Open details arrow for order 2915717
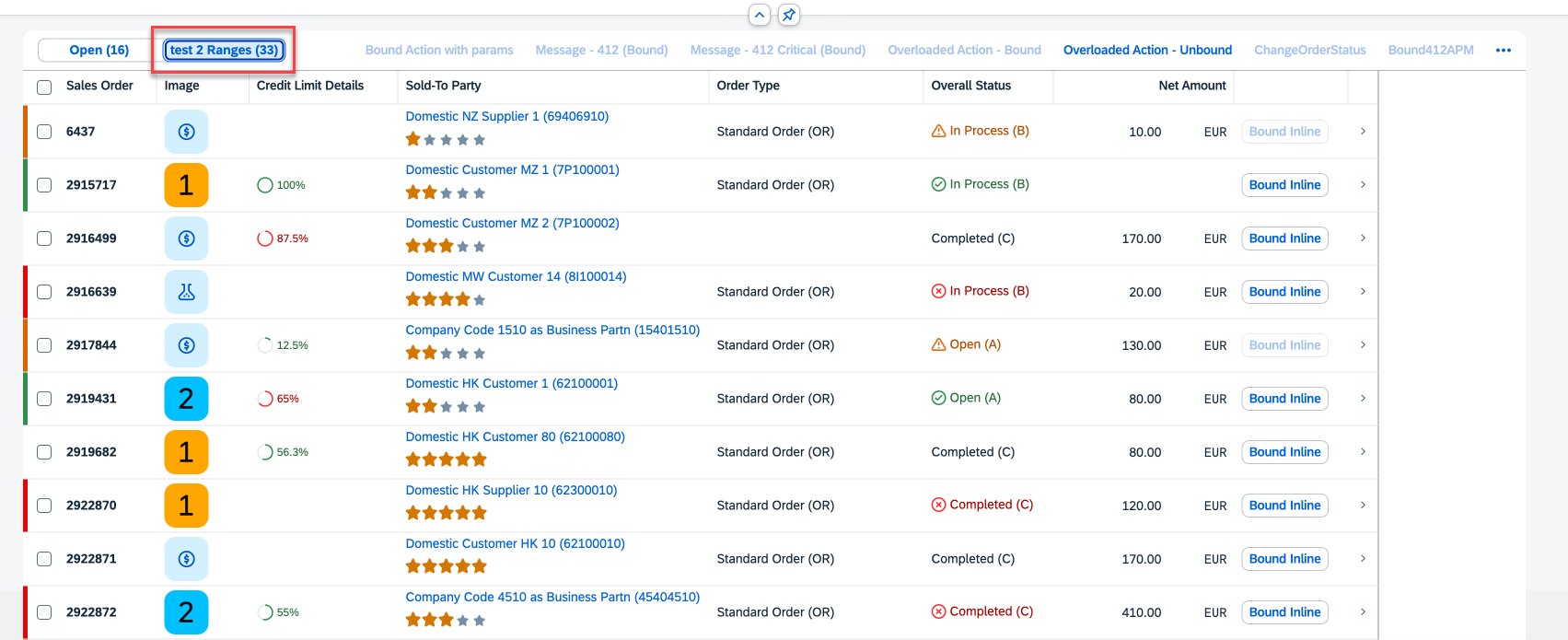This screenshot has height=640, width=1568. pyautogui.click(x=1363, y=185)
